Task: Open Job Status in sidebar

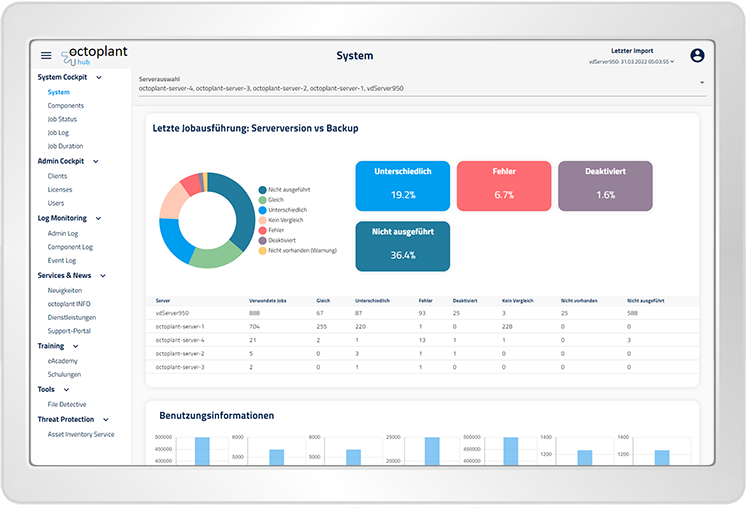Action: [x=62, y=119]
